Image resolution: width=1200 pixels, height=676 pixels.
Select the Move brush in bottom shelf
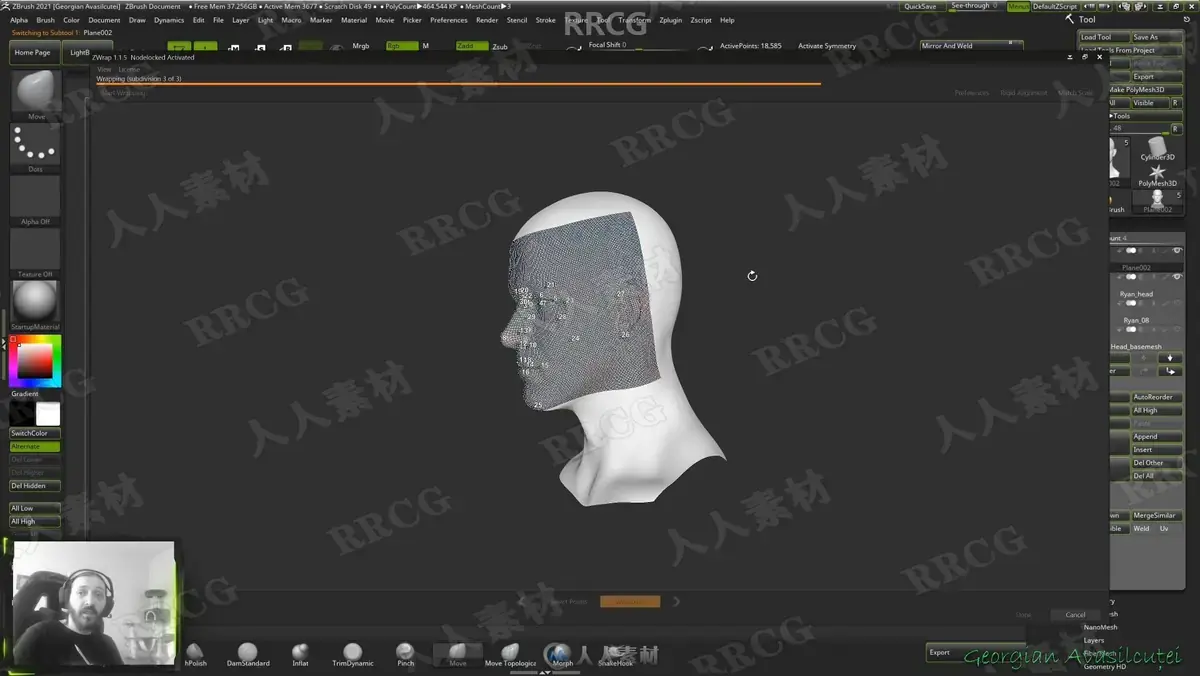click(457, 653)
